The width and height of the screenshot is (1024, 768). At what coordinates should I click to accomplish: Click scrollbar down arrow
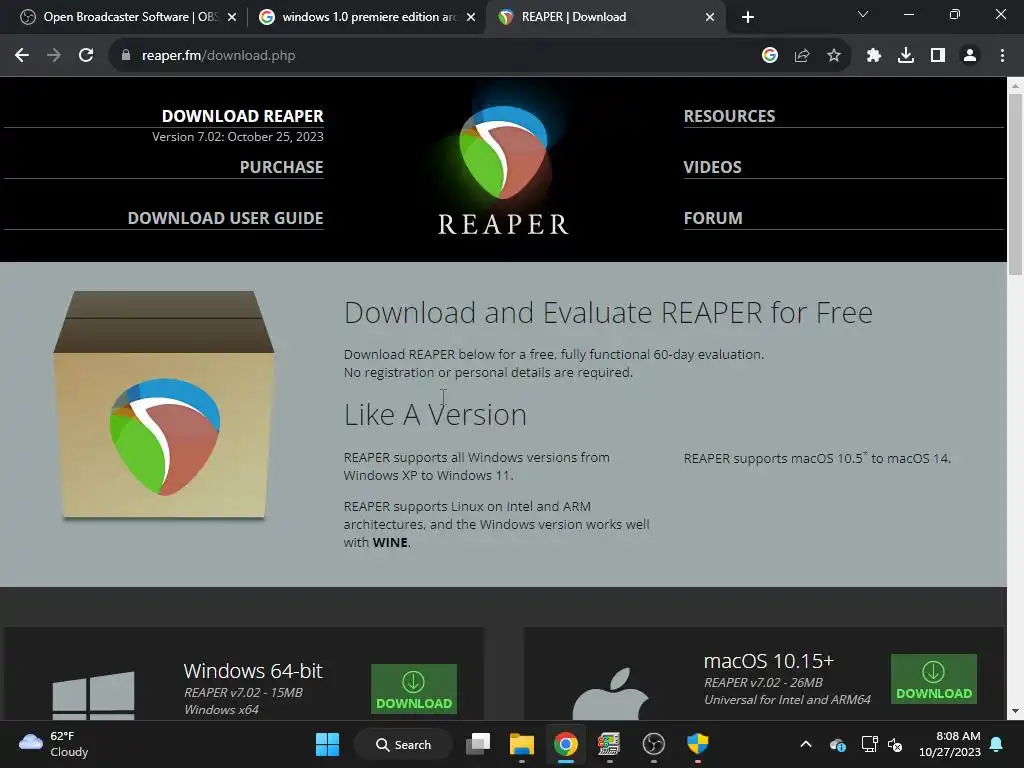pos(1015,711)
